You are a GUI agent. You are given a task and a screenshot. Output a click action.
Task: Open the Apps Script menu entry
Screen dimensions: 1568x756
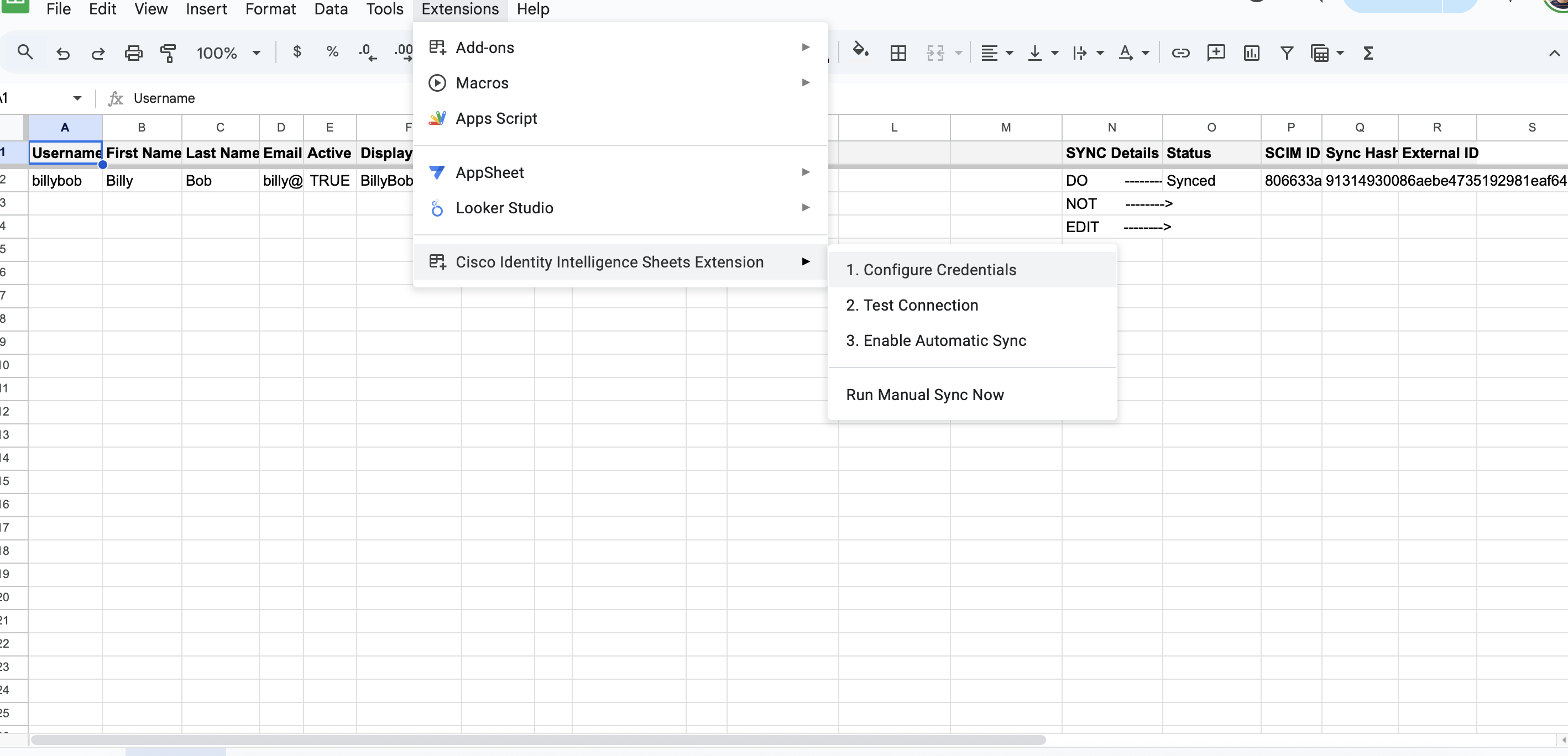pyautogui.click(x=496, y=118)
